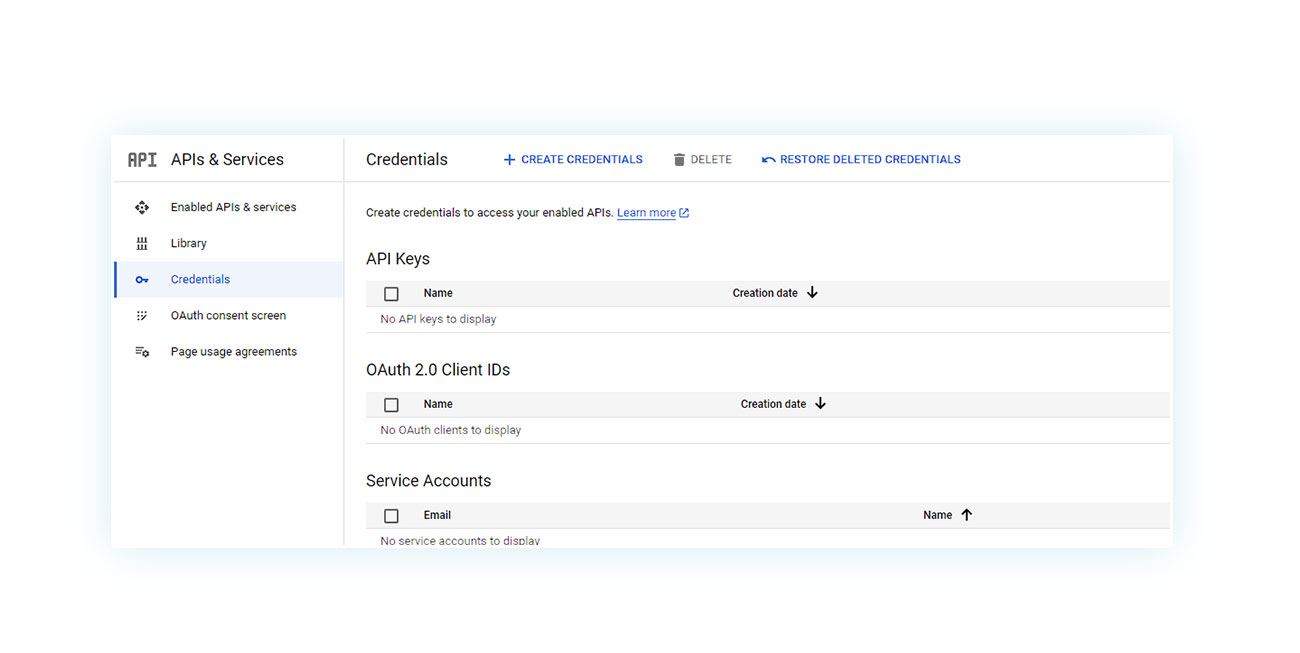Click the API logo icon in sidebar header
Image resolution: width=1300 pixels, height=653 pixels.
click(x=142, y=160)
